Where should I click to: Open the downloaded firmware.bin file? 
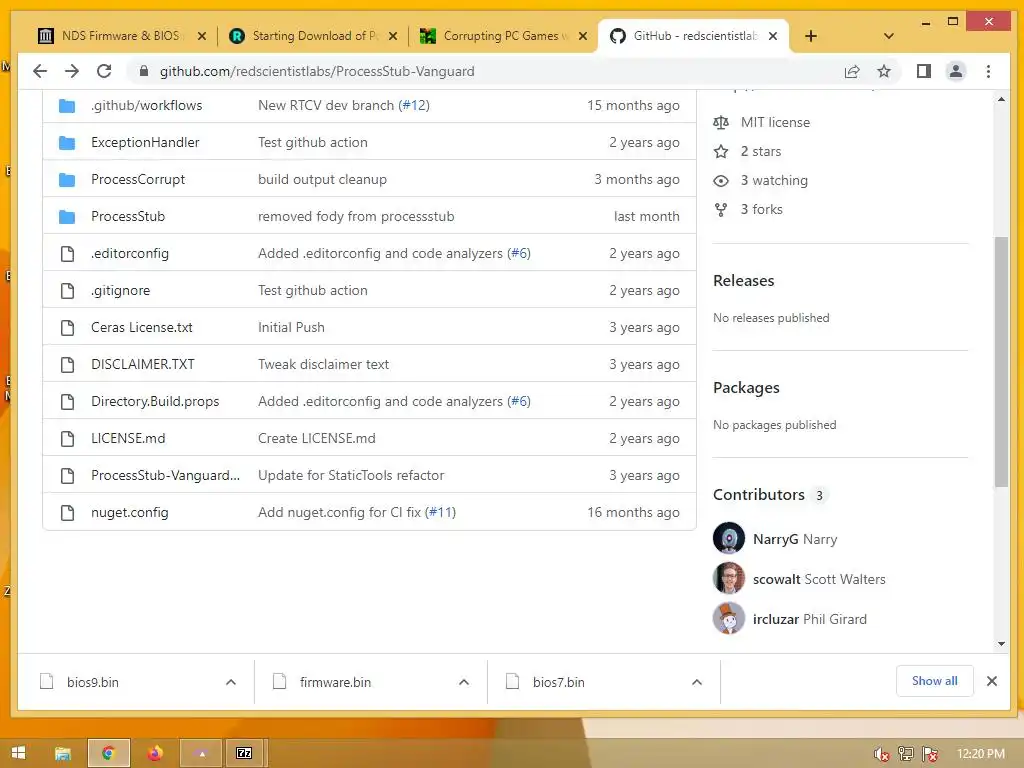[x=335, y=682]
